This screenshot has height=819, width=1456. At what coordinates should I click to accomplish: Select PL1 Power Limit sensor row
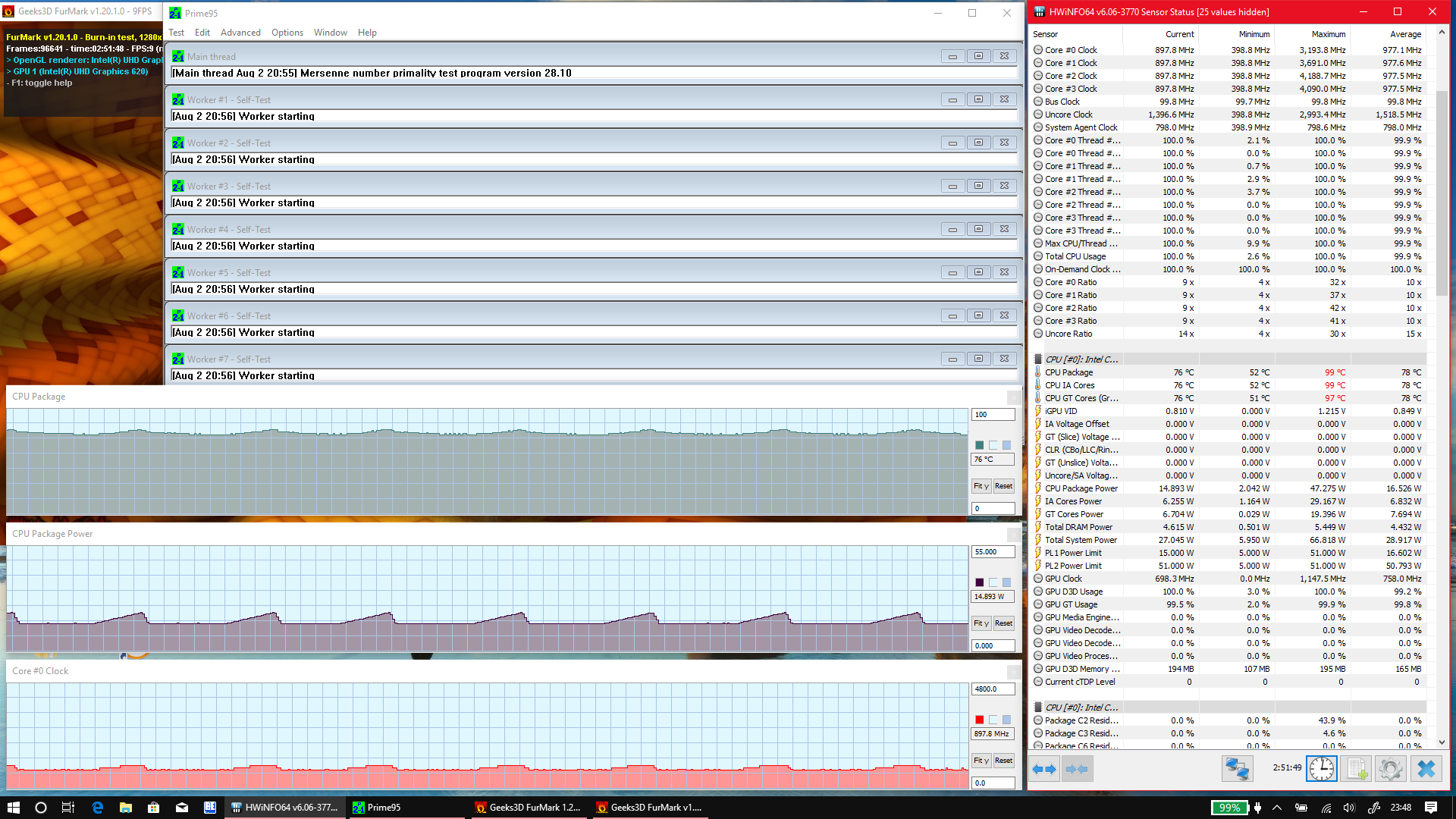[1228, 553]
